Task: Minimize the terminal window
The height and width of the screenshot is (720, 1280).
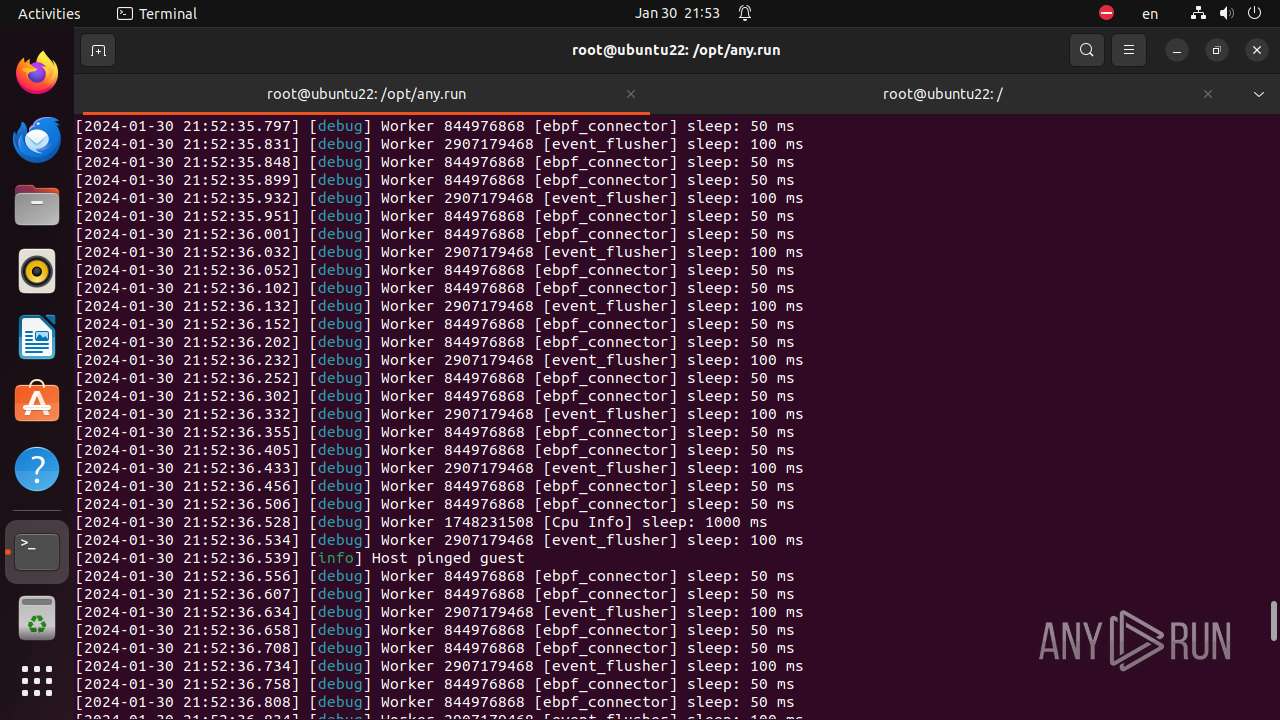Action: (1177, 50)
